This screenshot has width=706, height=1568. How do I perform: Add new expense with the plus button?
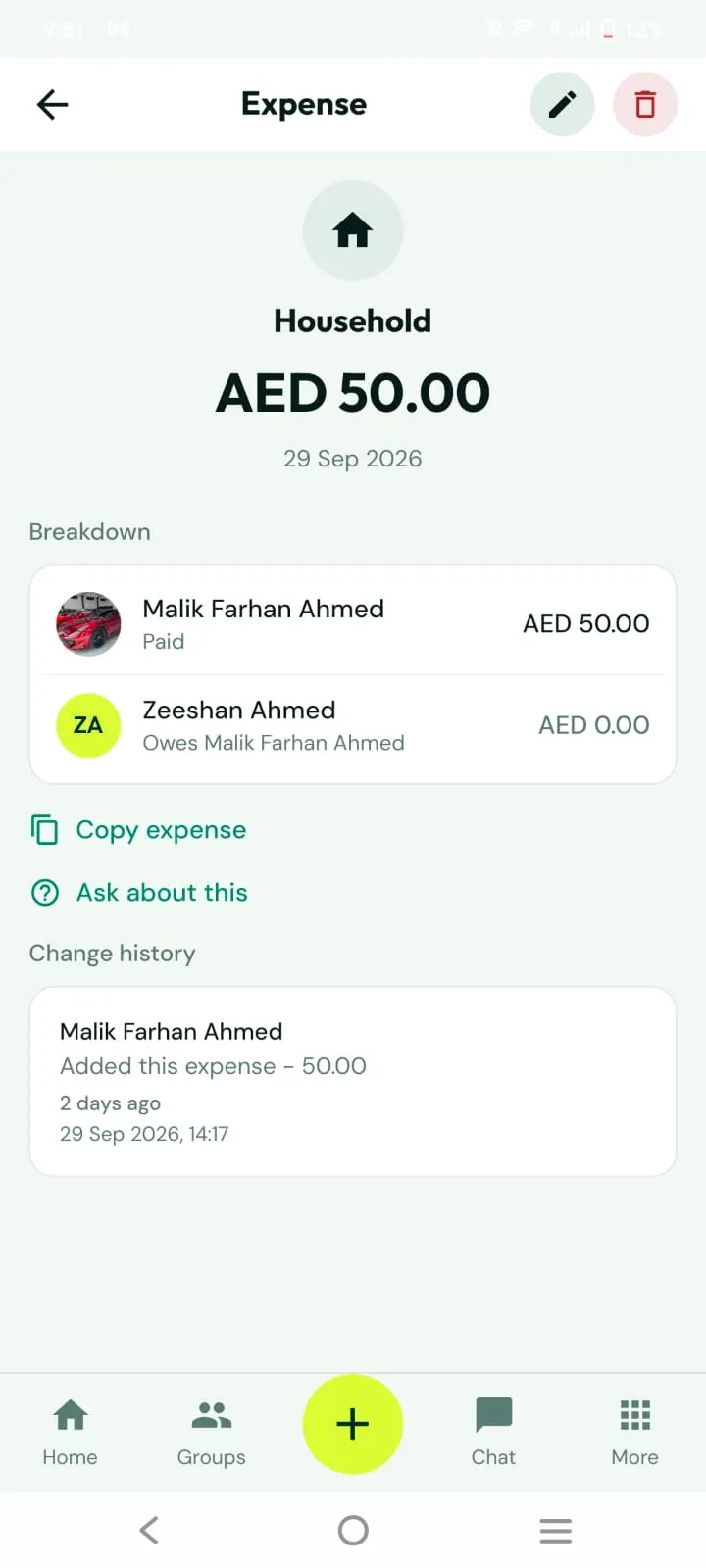353,1424
